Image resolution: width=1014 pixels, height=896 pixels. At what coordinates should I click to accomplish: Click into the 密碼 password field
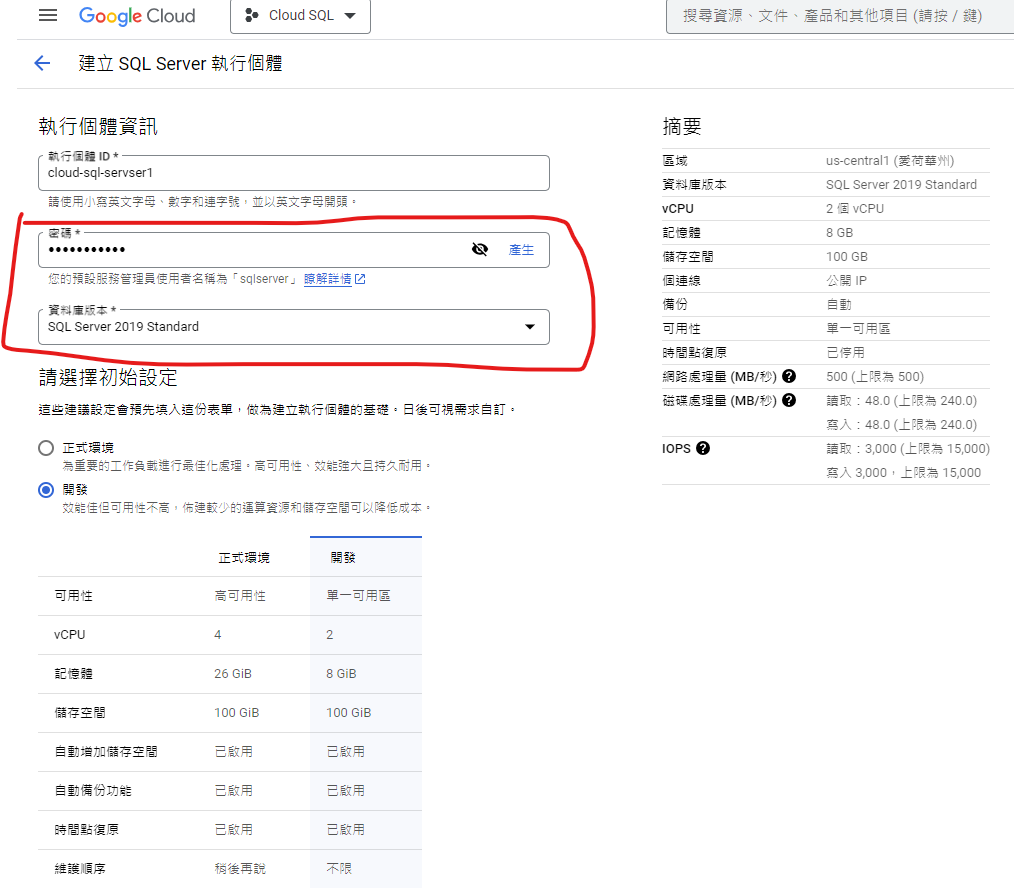click(250, 250)
